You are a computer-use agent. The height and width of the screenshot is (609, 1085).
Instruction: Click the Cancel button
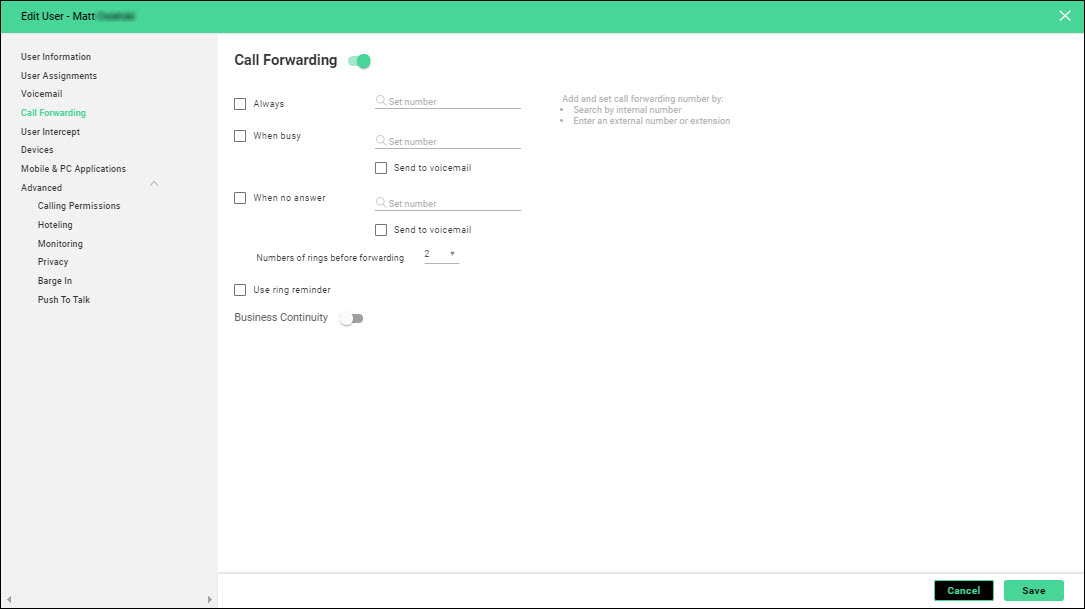(963, 590)
